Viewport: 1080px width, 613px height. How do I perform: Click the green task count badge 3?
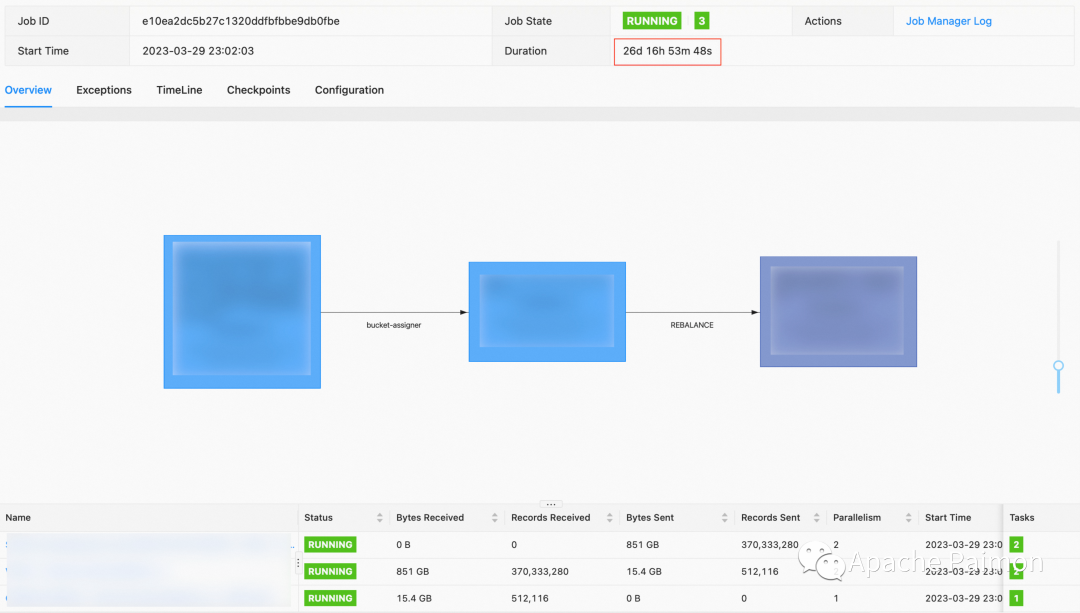point(701,21)
